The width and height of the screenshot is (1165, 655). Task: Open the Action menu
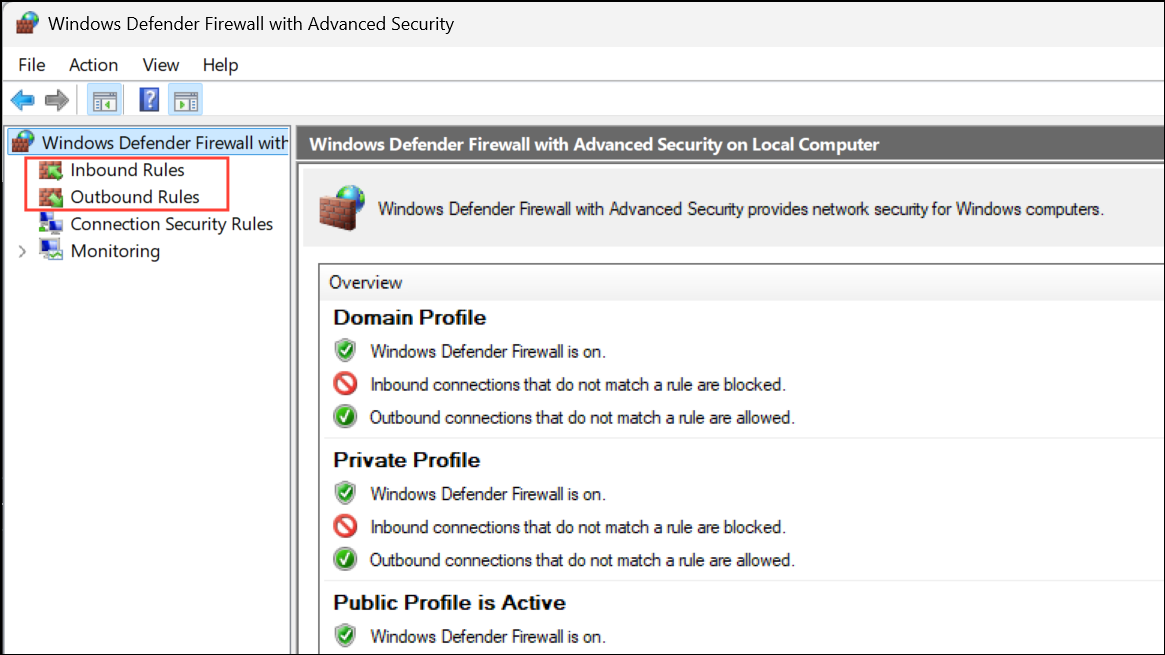93,65
